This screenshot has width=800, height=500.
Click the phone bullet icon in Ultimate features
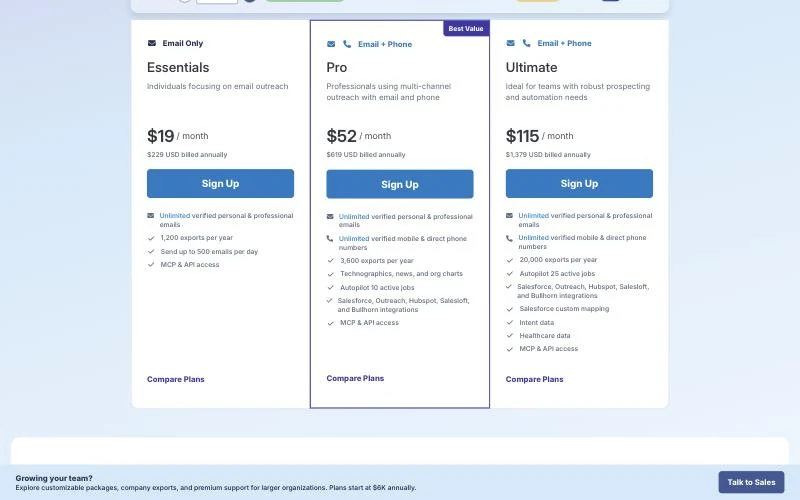pyautogui.click(x=509, y=238)
